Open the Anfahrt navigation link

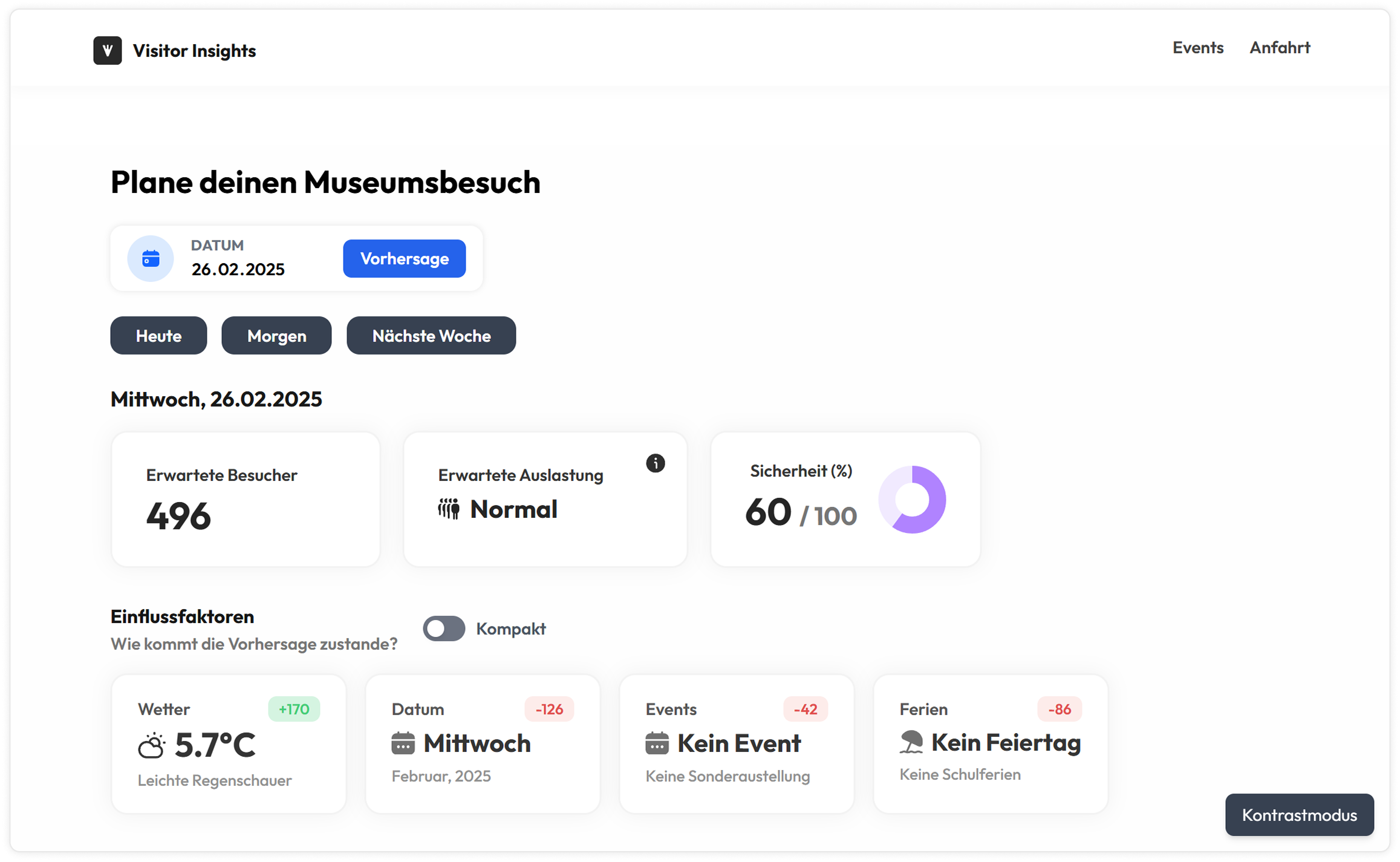(1280, 48)
